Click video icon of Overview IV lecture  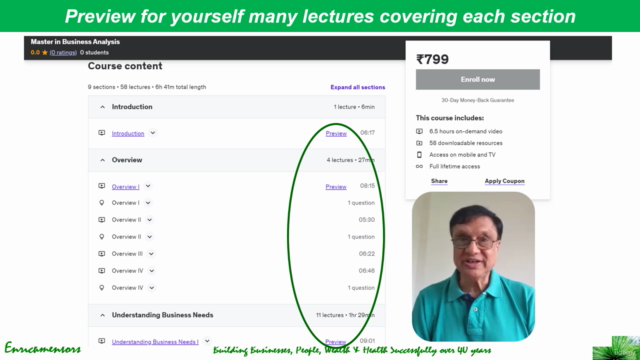(x=102, y=271)
